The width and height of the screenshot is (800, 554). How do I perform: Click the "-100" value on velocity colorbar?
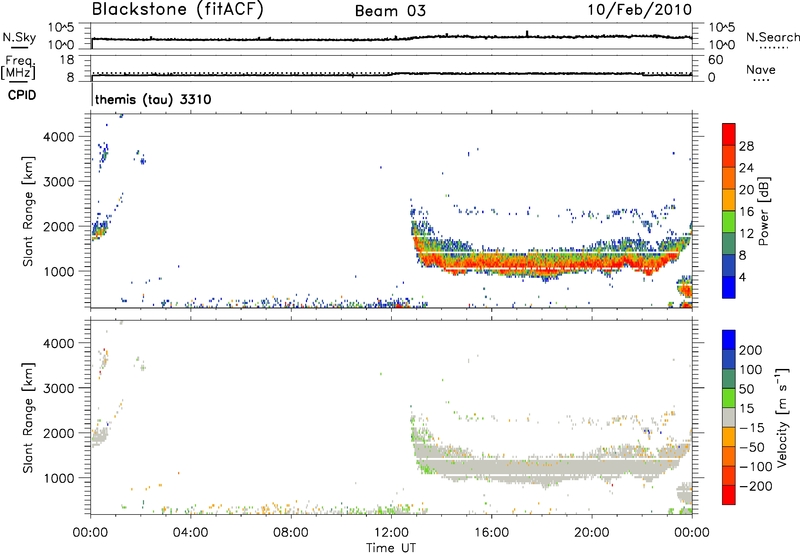756,467
